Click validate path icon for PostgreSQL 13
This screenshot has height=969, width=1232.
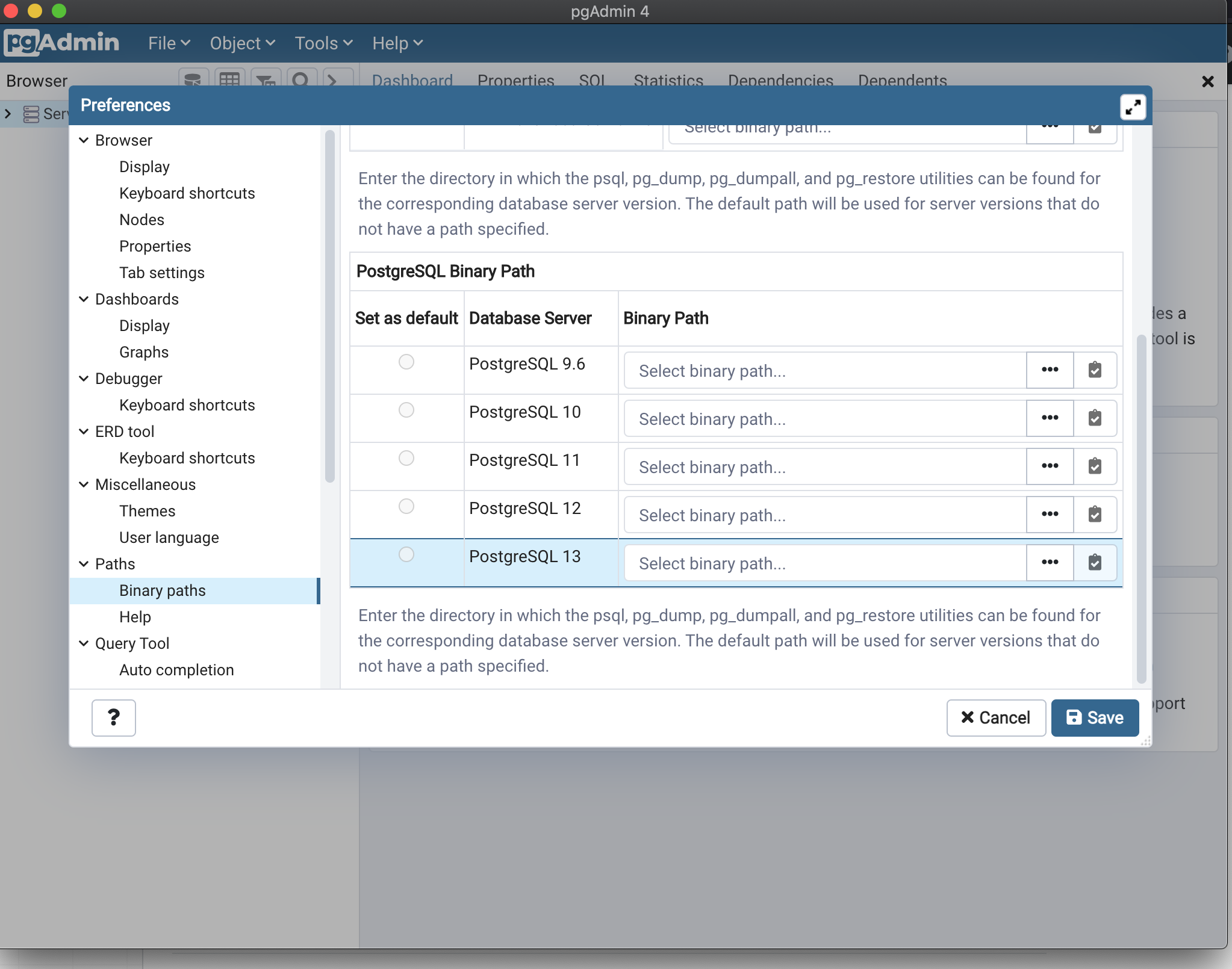point(1095,563)
